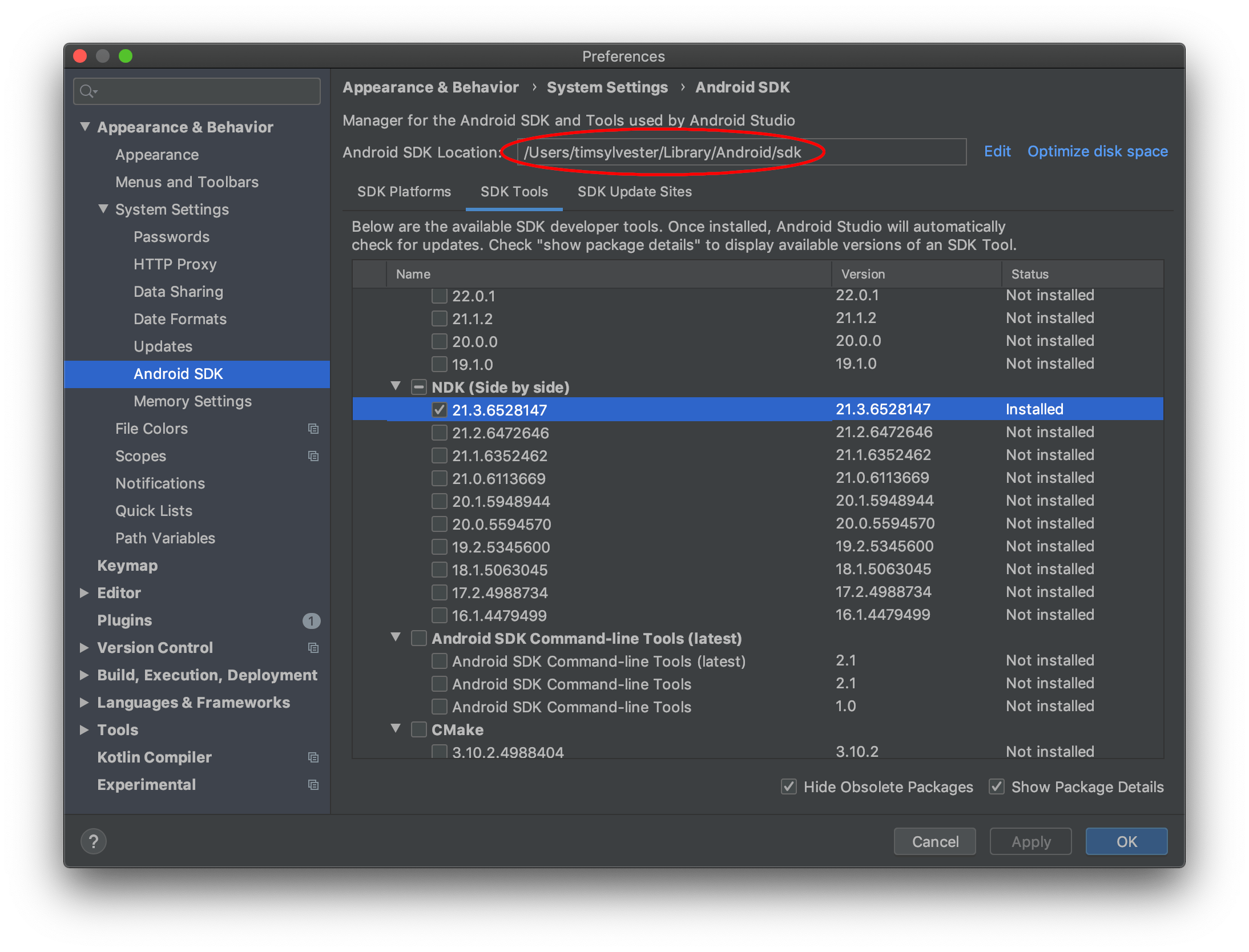Screen dimensions: 1249x952
Task: Click the Plugins update count badge
Action: click(x=311, y=620)
